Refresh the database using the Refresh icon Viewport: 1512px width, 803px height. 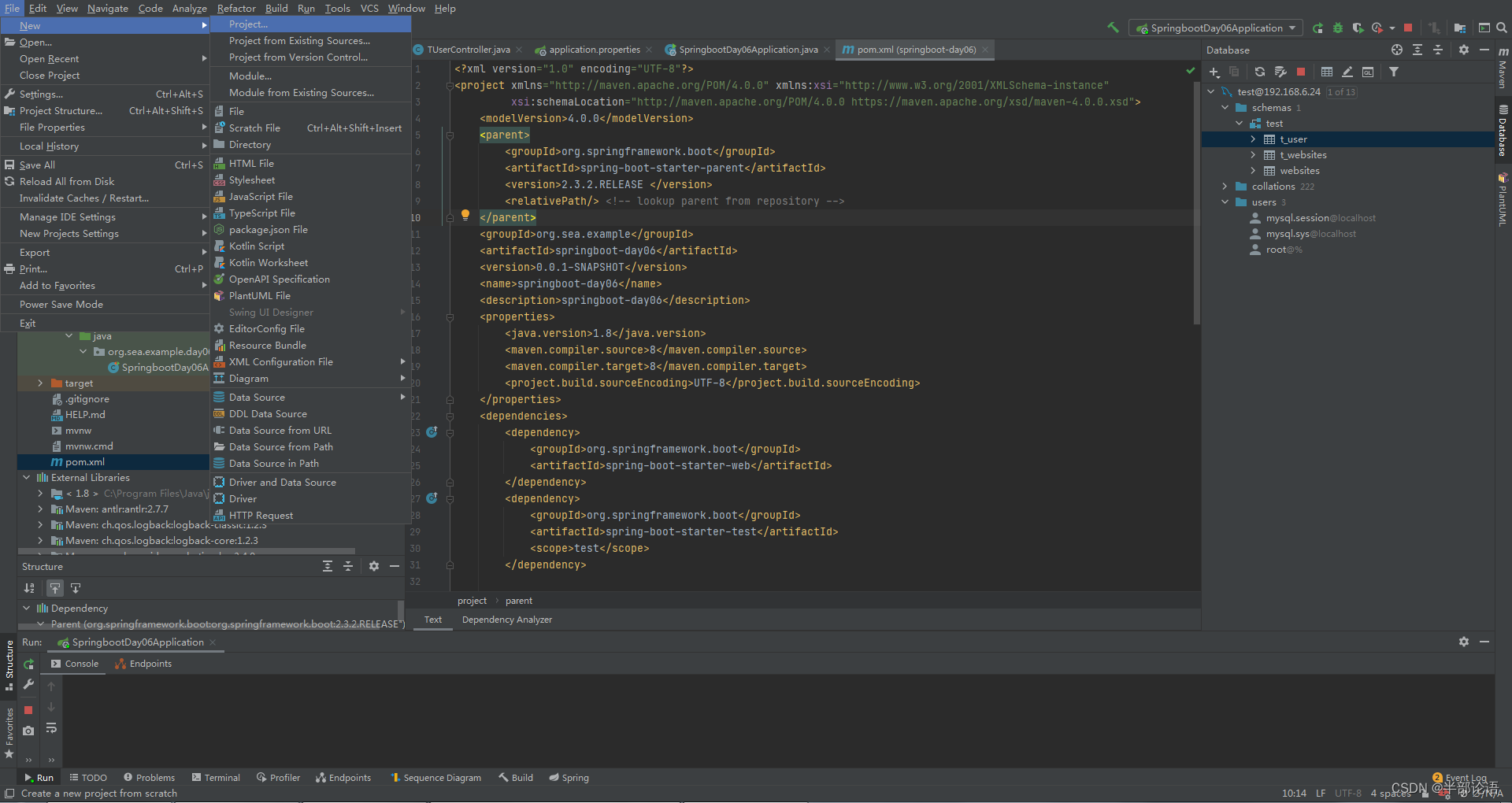(x=1260, y=72)
